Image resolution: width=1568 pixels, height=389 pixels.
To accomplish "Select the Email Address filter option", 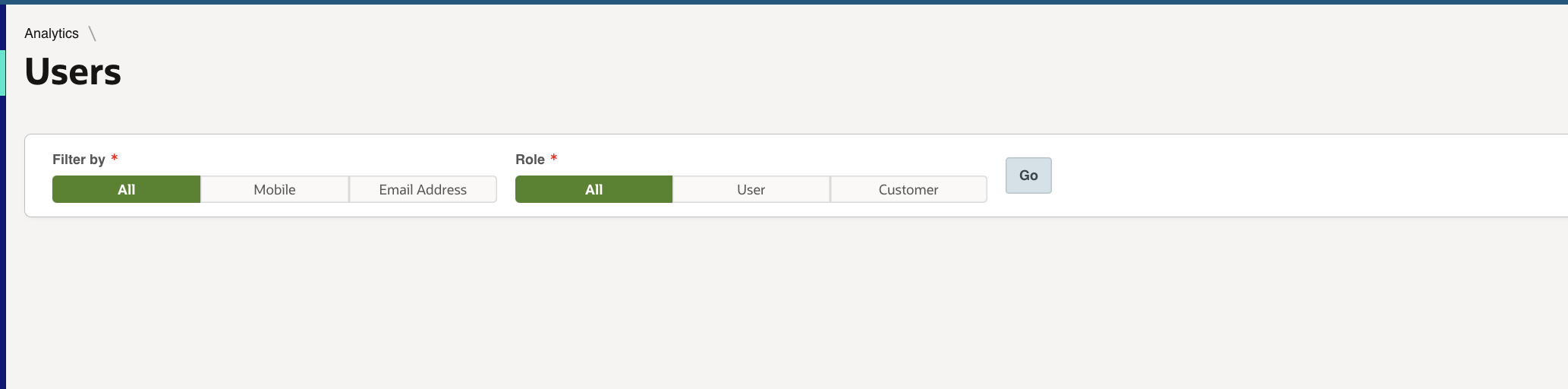I will (x=423, y=189).
